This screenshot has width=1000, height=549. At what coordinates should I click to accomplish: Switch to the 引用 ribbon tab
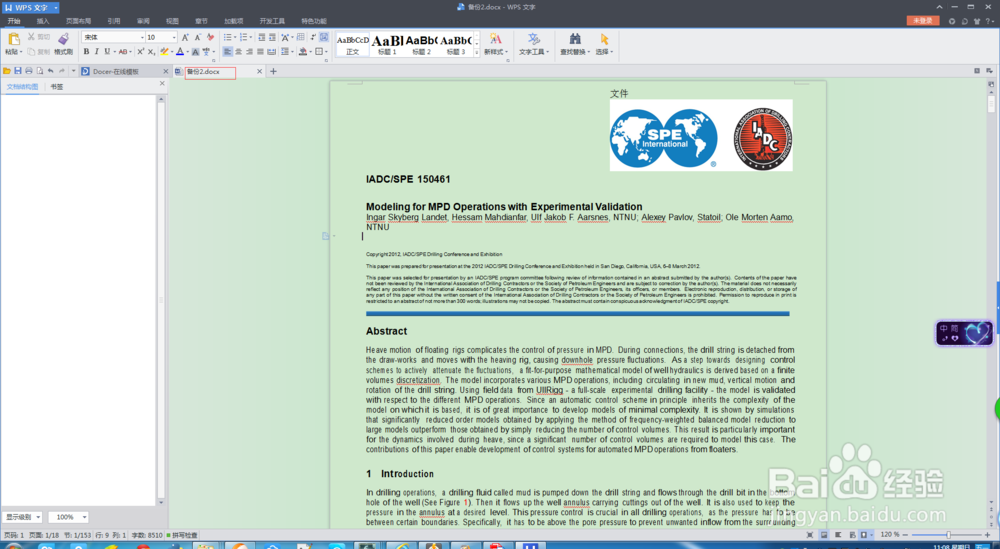pyautogui.click(x=114, y=21)
